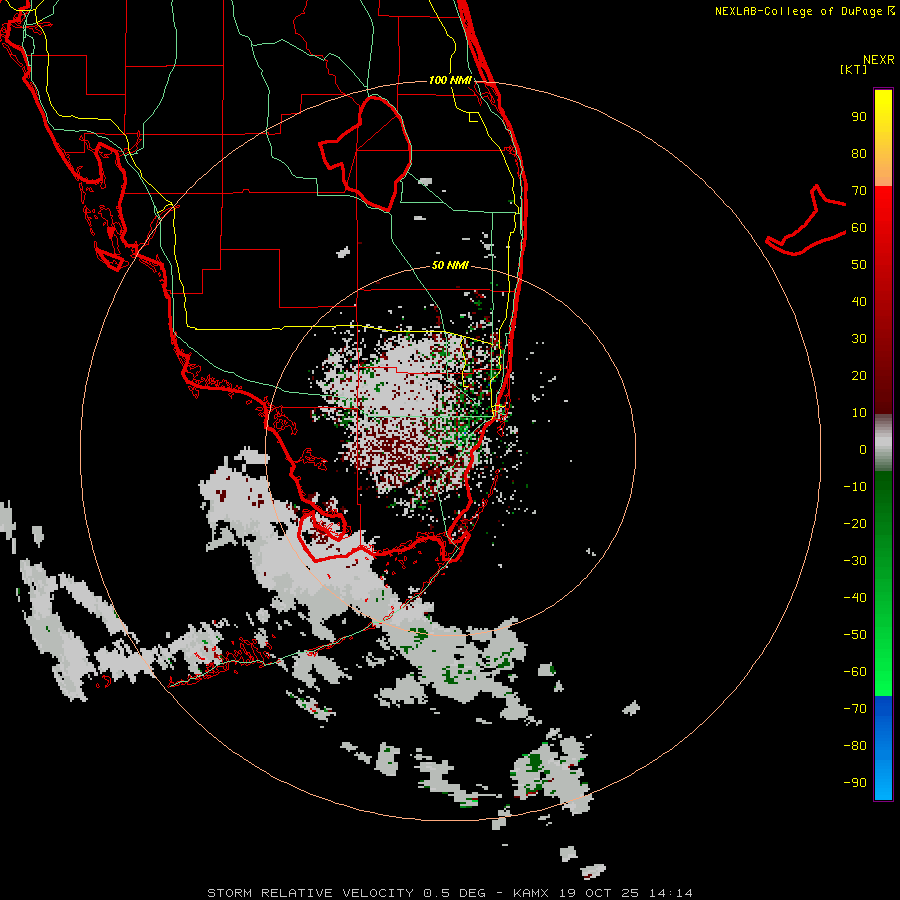This screenshot has height=900, width=900.
Task: Click the [KT] units label
Action: [x=854, y=69]
